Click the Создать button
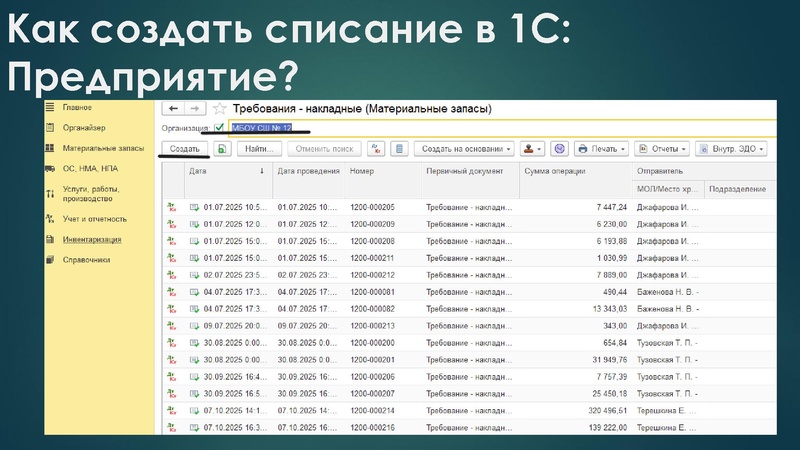The height and width of the screenshot is (450, 800). click(184, 149)
